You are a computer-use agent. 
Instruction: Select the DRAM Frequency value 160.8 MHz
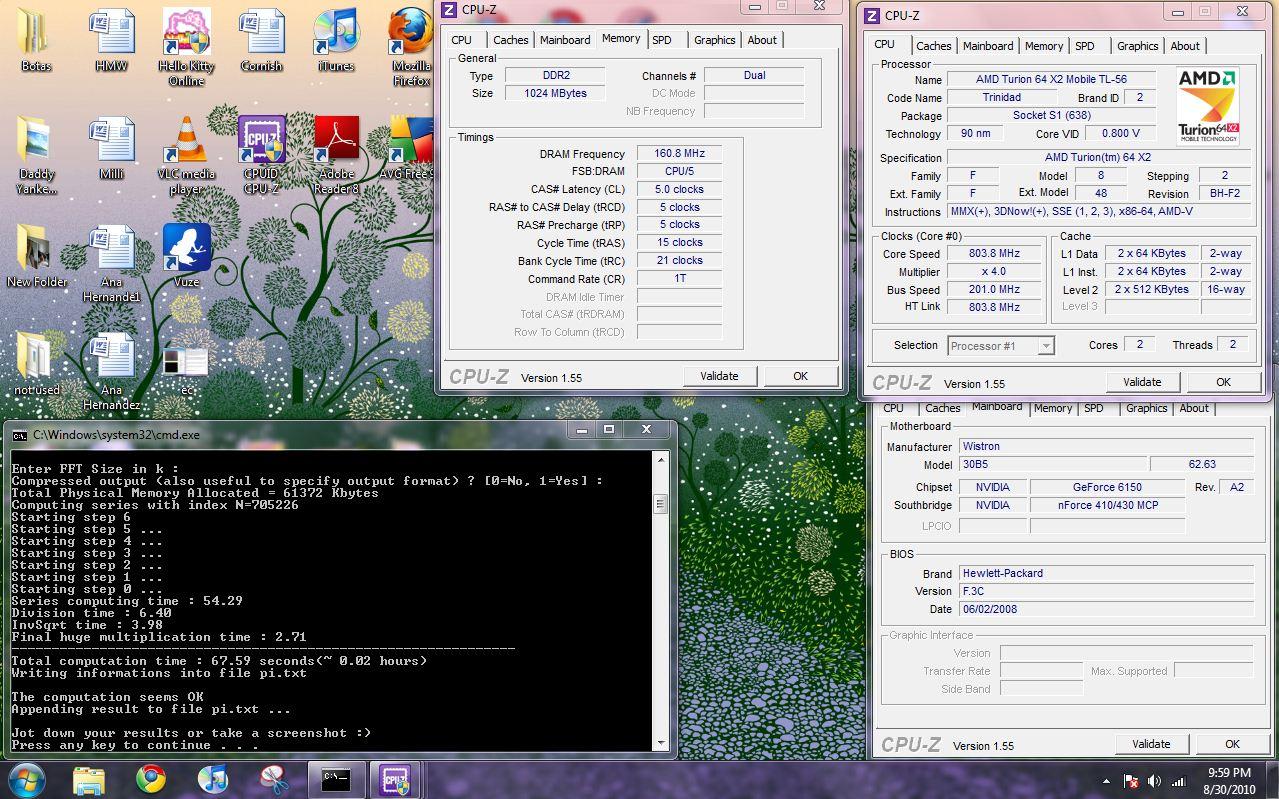(679, 153)
